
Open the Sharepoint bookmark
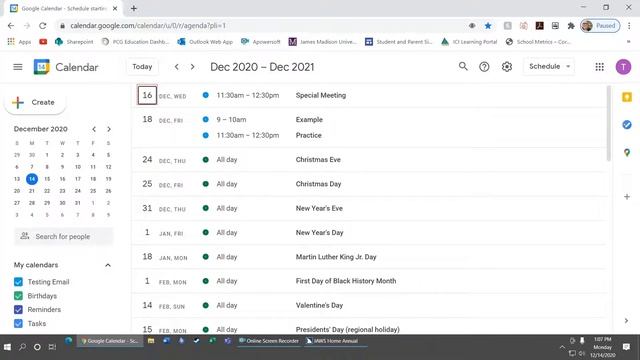[74, 42]
